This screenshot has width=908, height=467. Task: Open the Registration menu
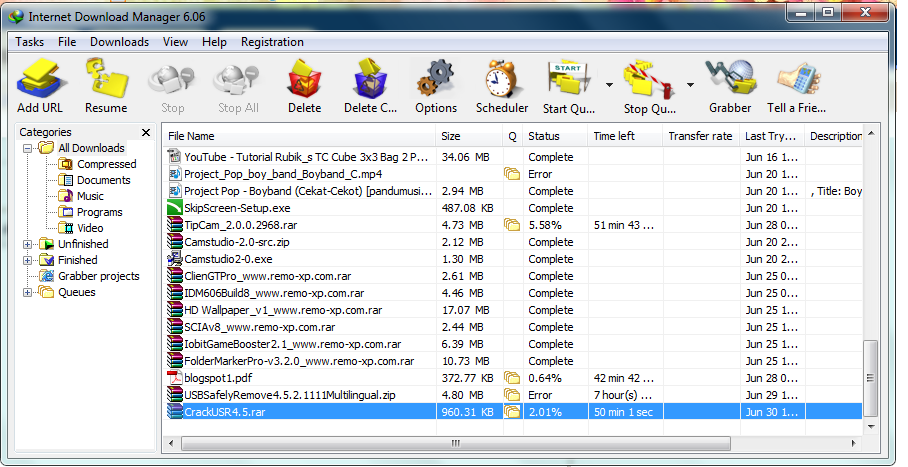coord(272,42)
